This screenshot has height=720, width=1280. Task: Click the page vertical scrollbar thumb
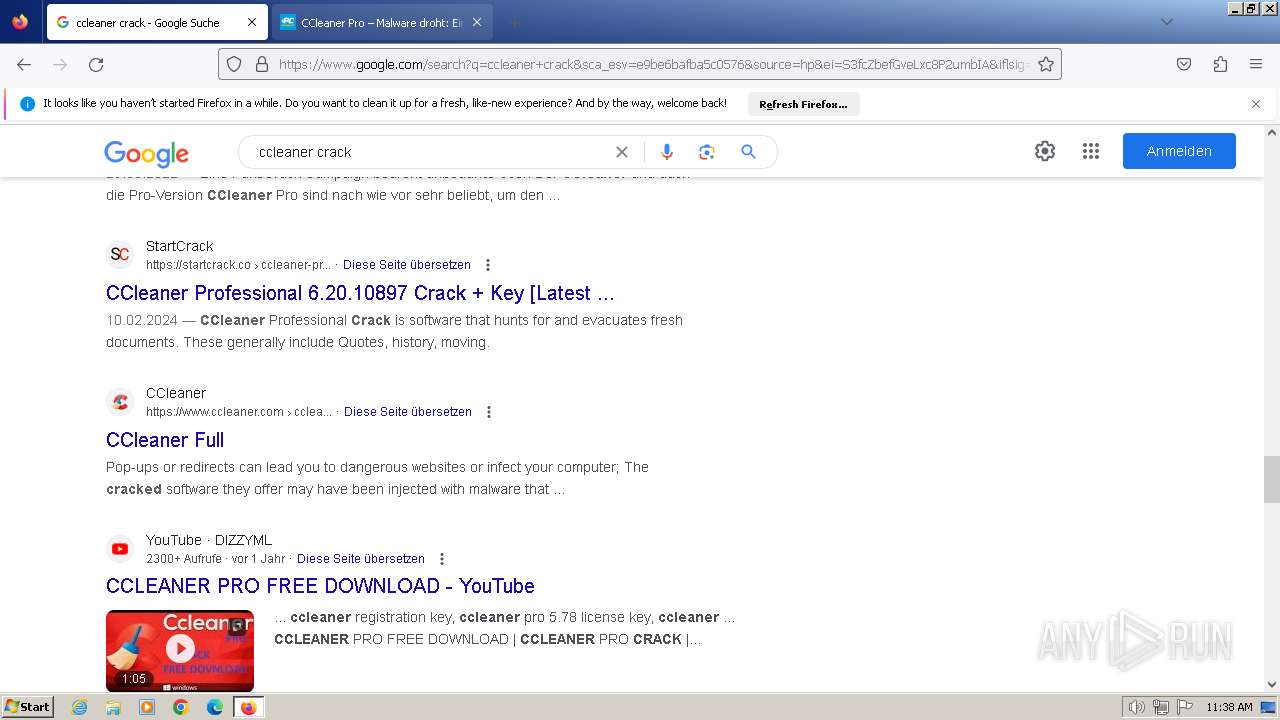tap(1272, 479)
